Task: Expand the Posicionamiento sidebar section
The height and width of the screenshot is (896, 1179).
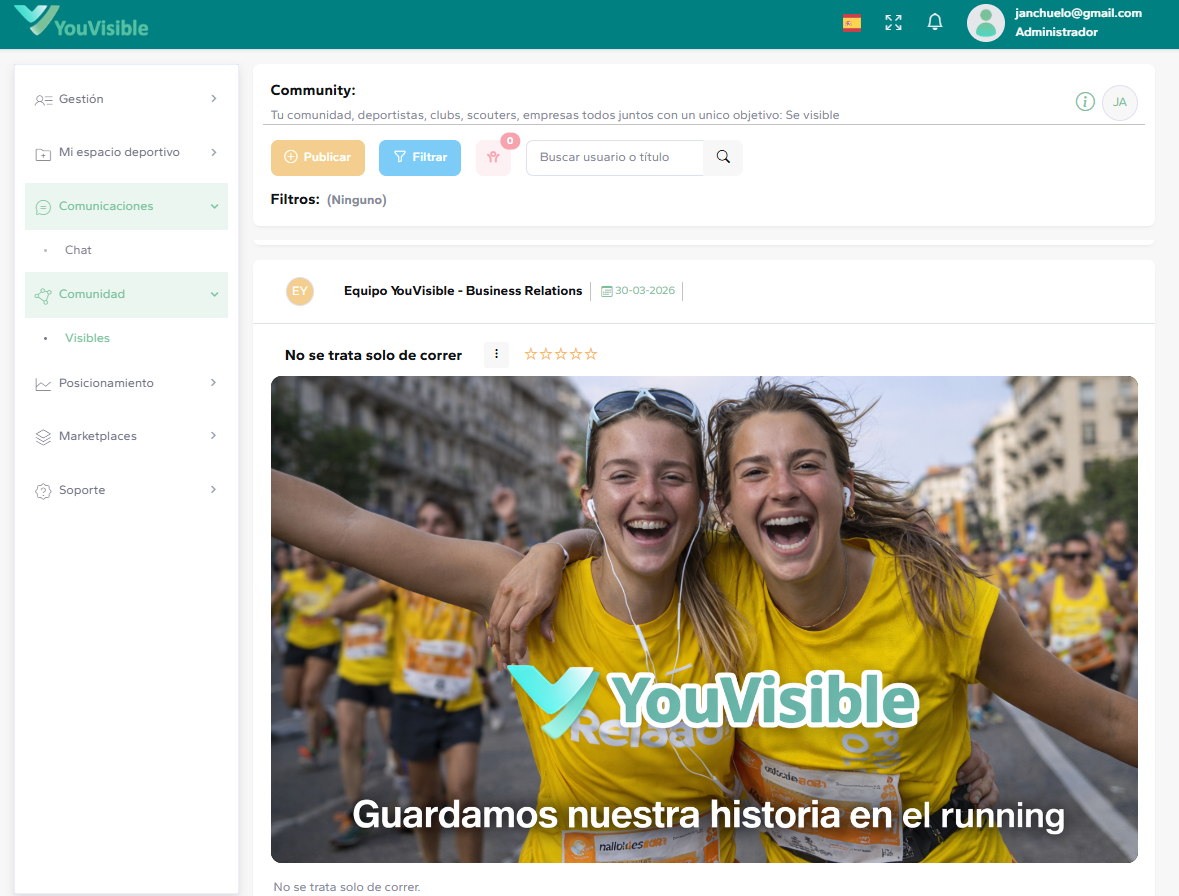Action: pos(126,383)
